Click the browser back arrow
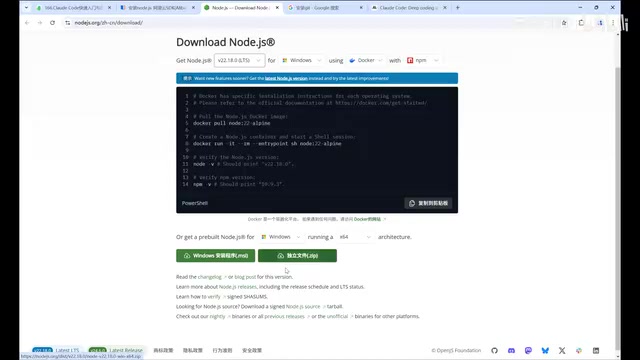 pos(27,23)
